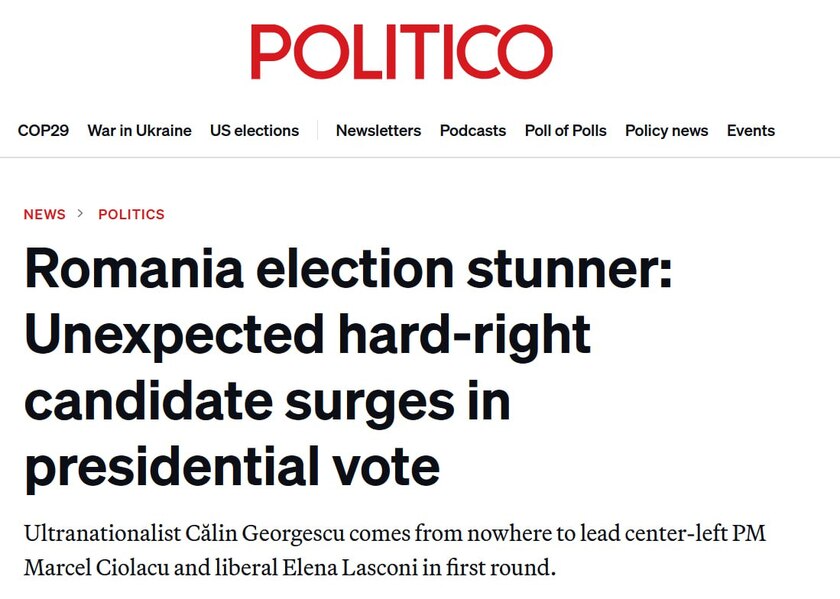Viewport: 840px width, 599px height.
Task: Click the nav divider between US elections and Newsletters
Action: tap(318, 130)
